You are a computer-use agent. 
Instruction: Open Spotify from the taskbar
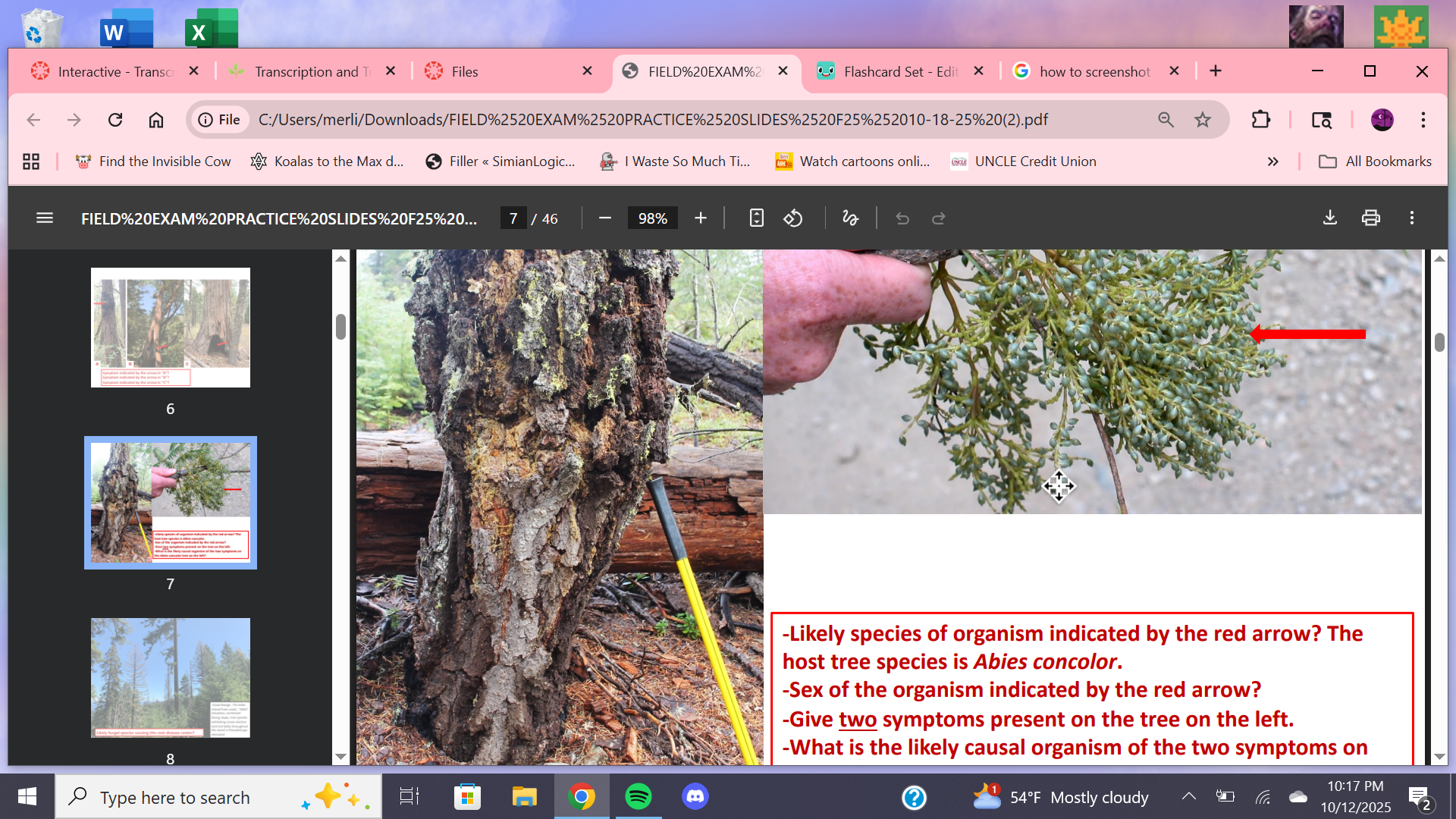click(638, 797)
